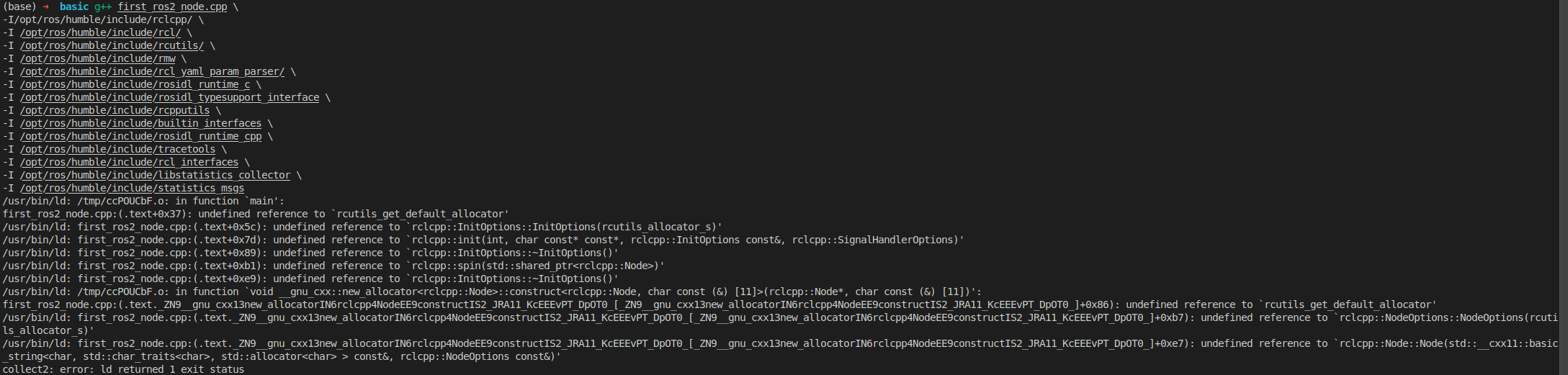Click the rcl_yaml_param_parser include path
This screenshot has height=375, width=1568.
click(153, 71)
